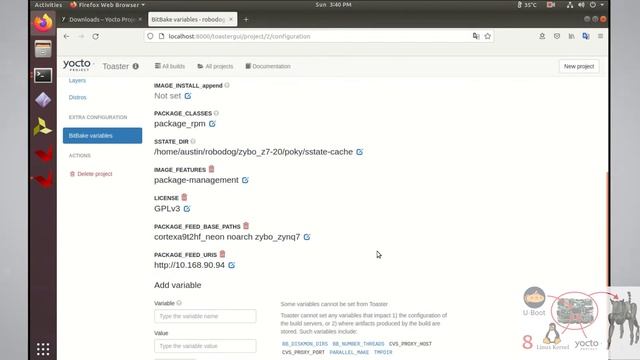Show applications grid in dock
Viewport: 640px width, 360px height.
point(43,349)
